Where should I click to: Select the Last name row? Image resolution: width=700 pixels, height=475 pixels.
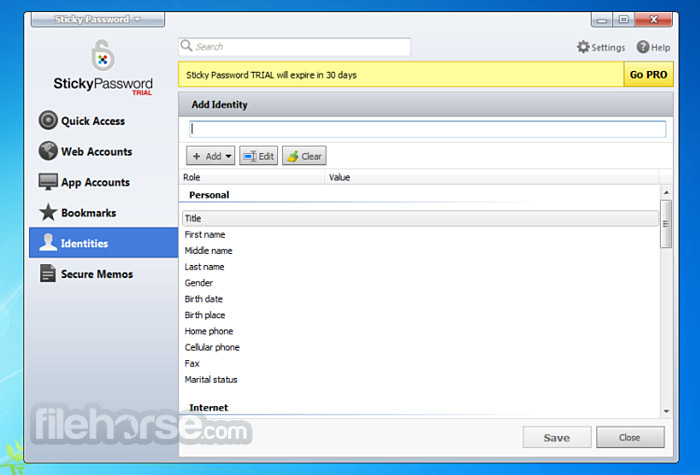pos(420,267)
